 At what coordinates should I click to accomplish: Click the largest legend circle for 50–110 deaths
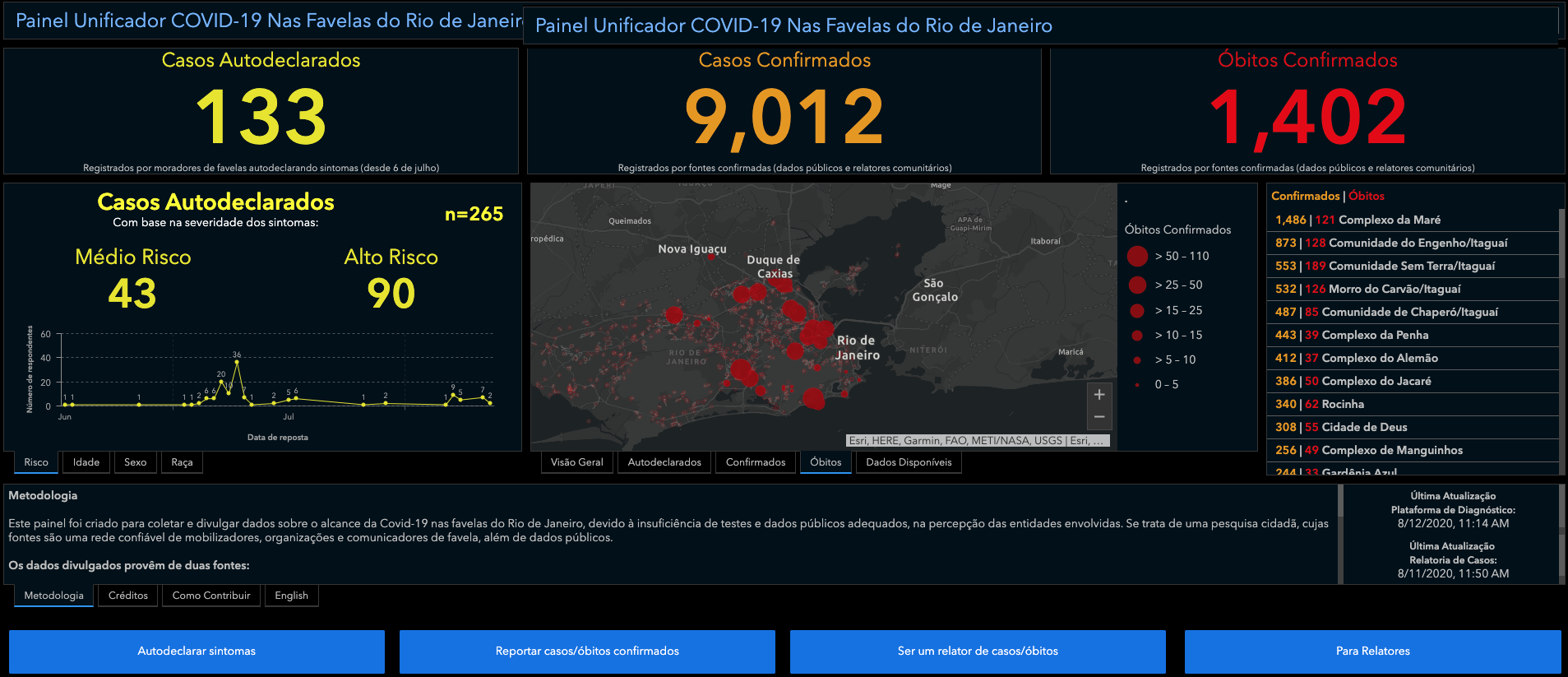click(1137, 256)
